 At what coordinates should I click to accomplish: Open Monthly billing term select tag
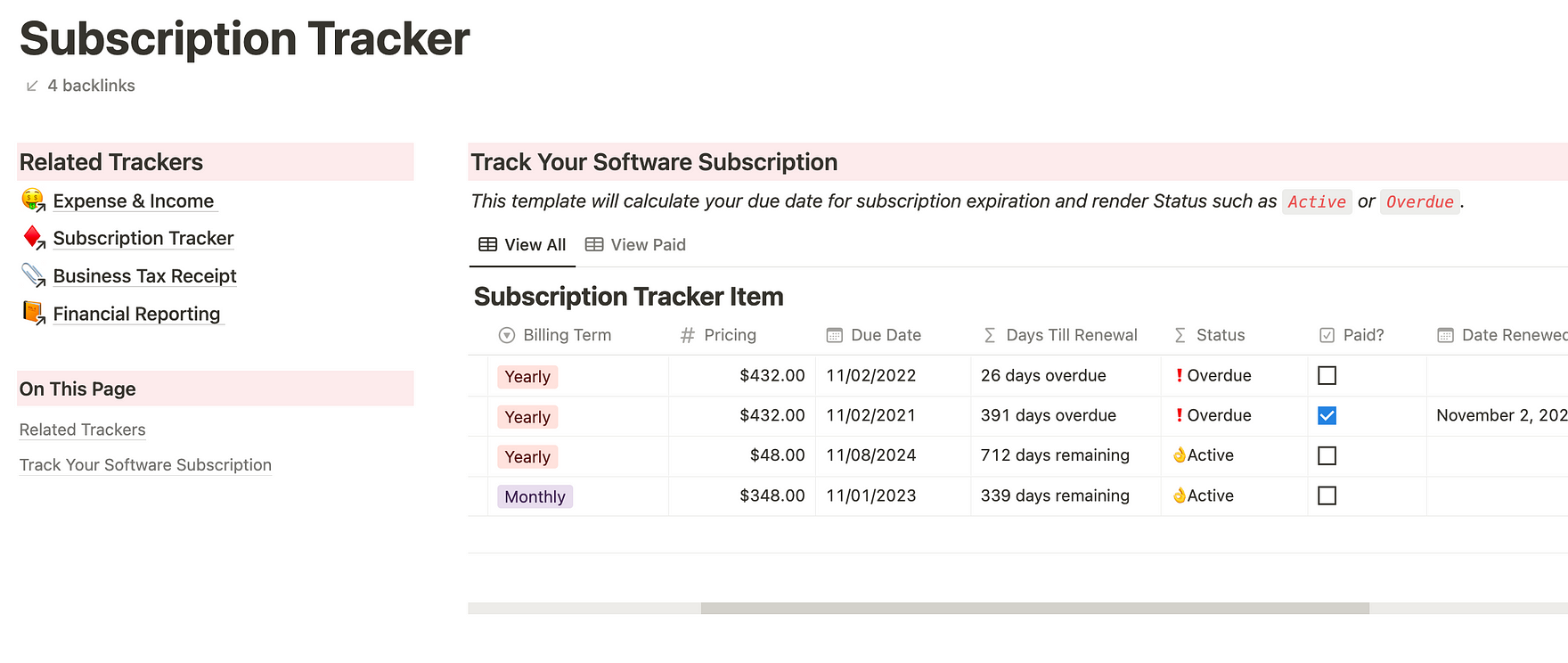(x=535, y=496)
